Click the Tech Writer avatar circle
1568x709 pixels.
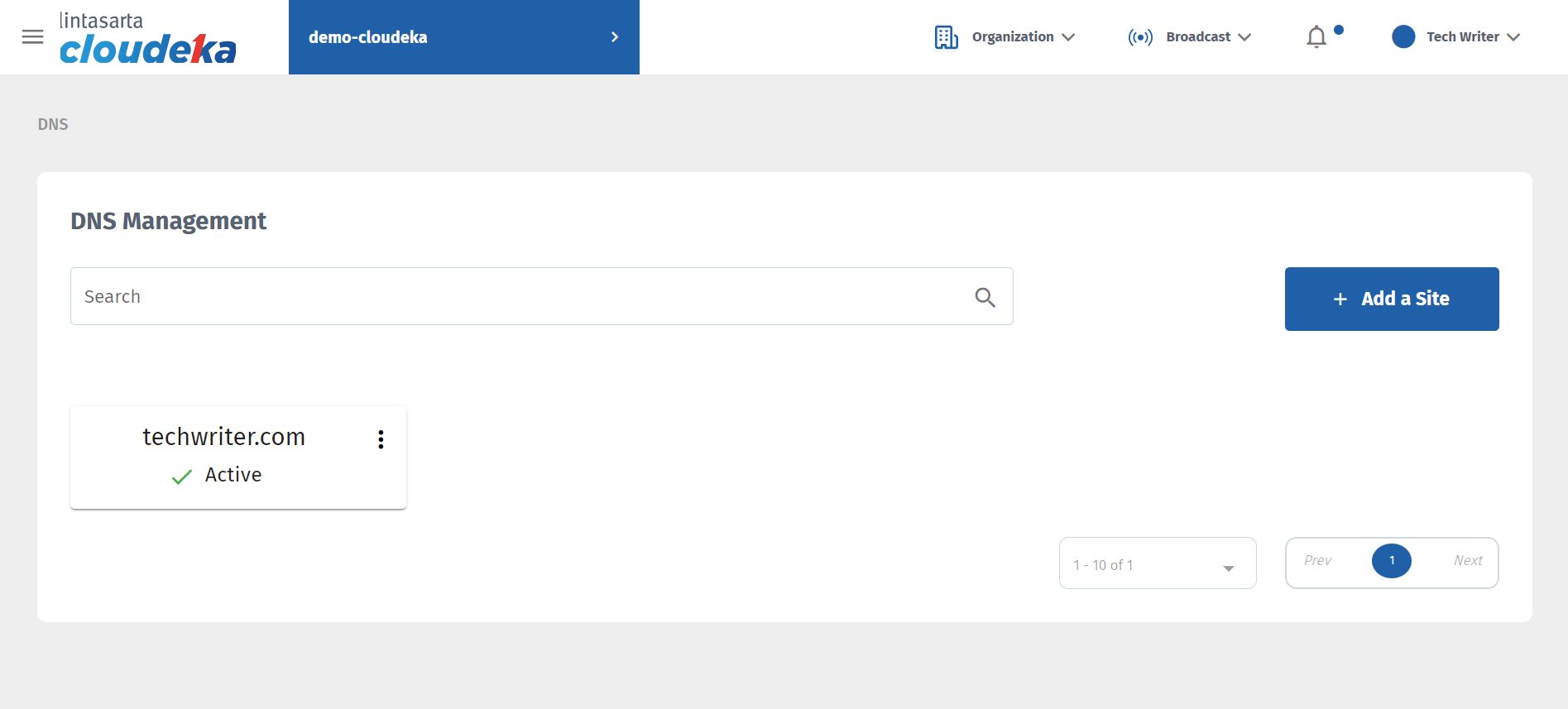point(1403,37)
